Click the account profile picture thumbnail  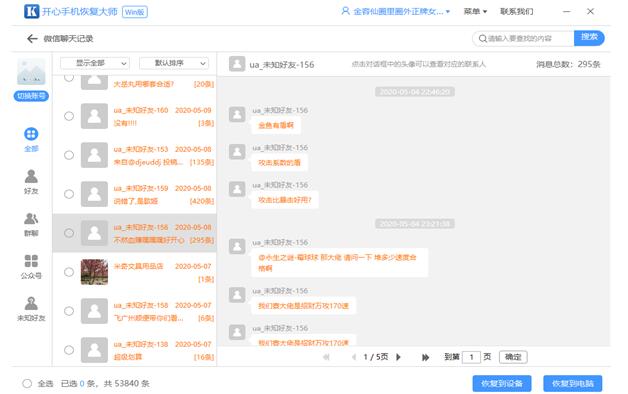pos(31,72)
